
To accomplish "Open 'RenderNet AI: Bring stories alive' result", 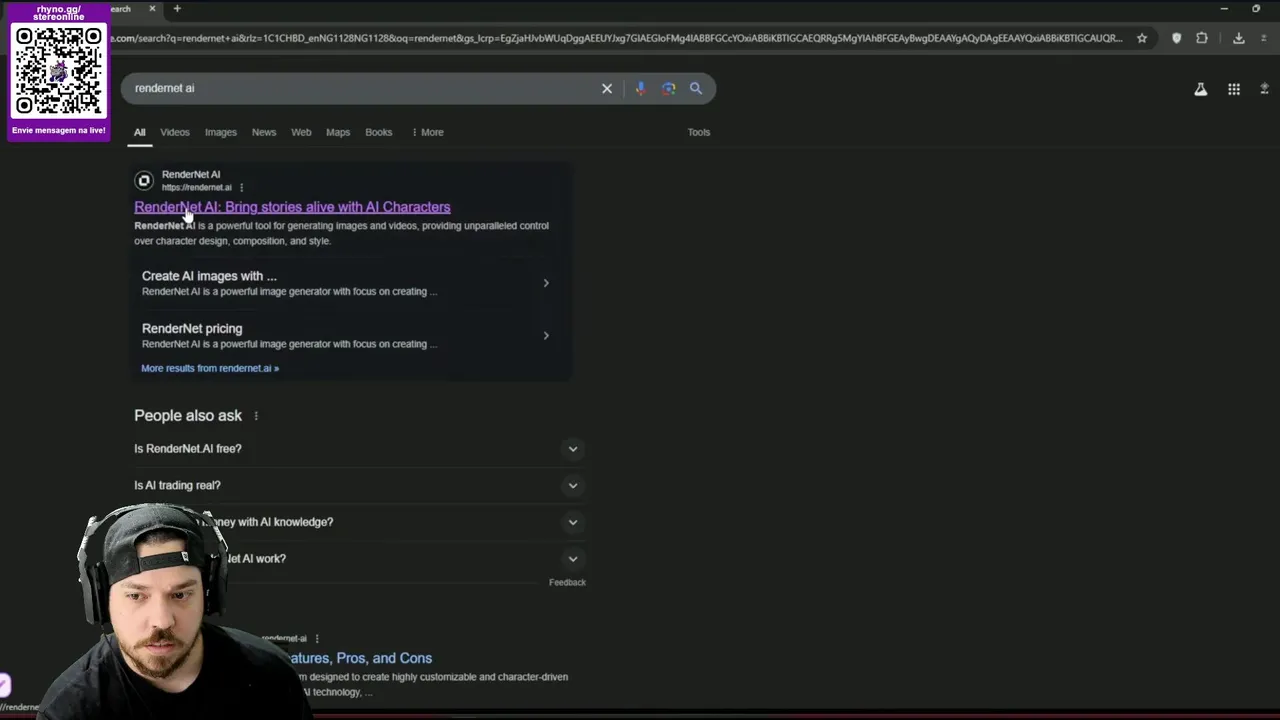I will point(292,207).
